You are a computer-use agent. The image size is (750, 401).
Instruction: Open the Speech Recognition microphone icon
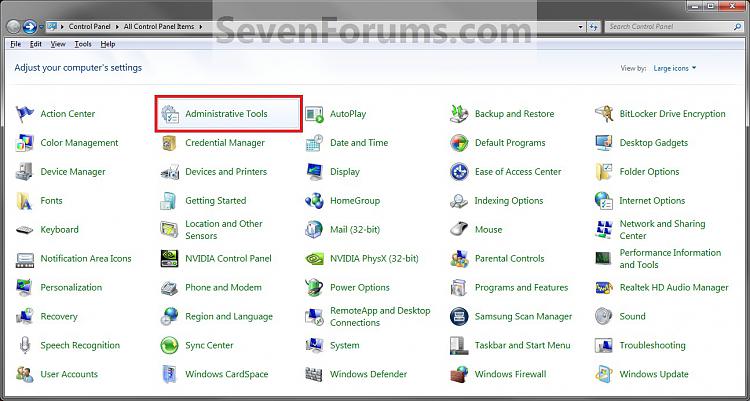25,345
